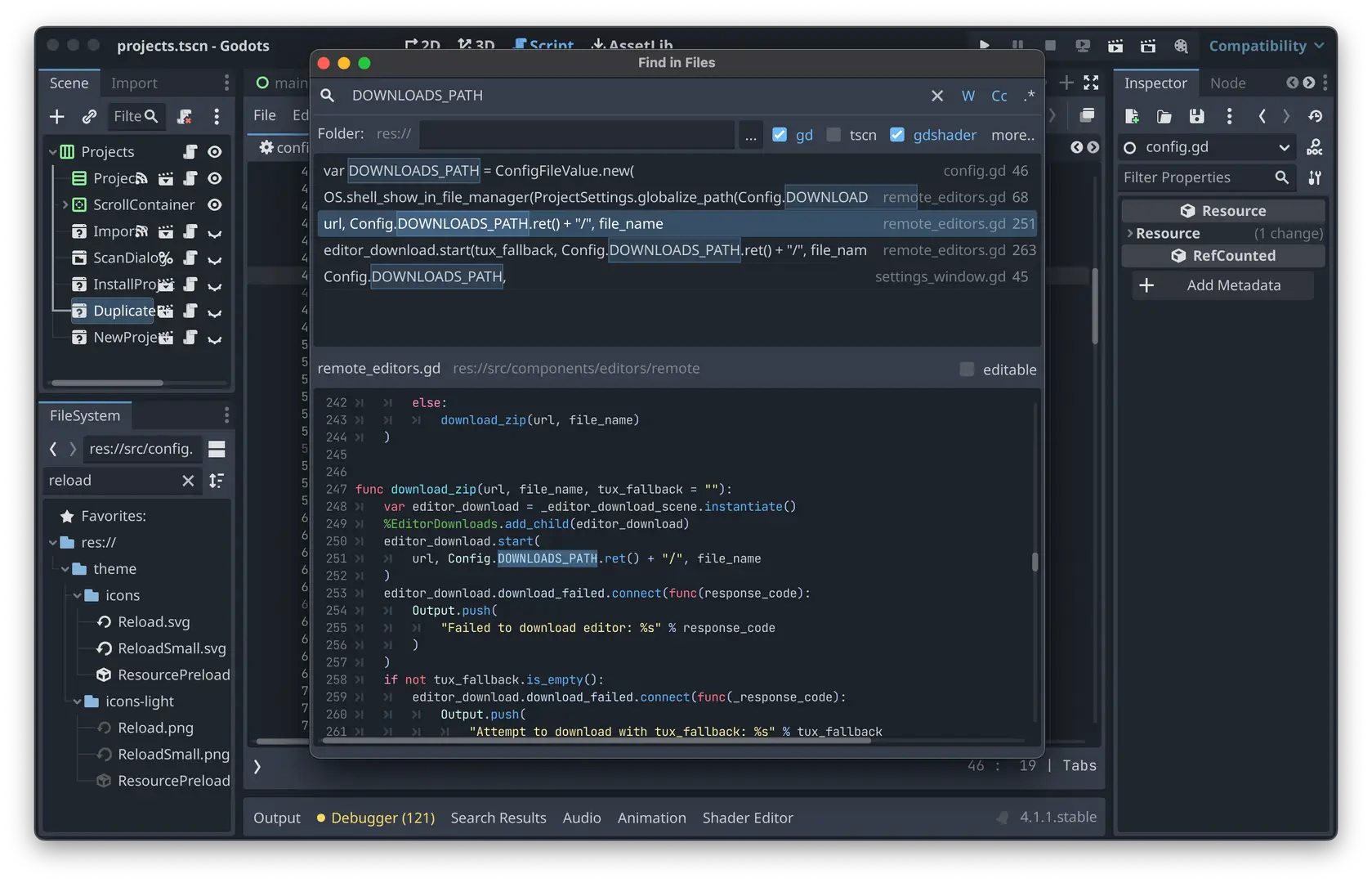Click sort files icon in FileSystem dock
Viewport: 1372px width, 883px height.
217,481
